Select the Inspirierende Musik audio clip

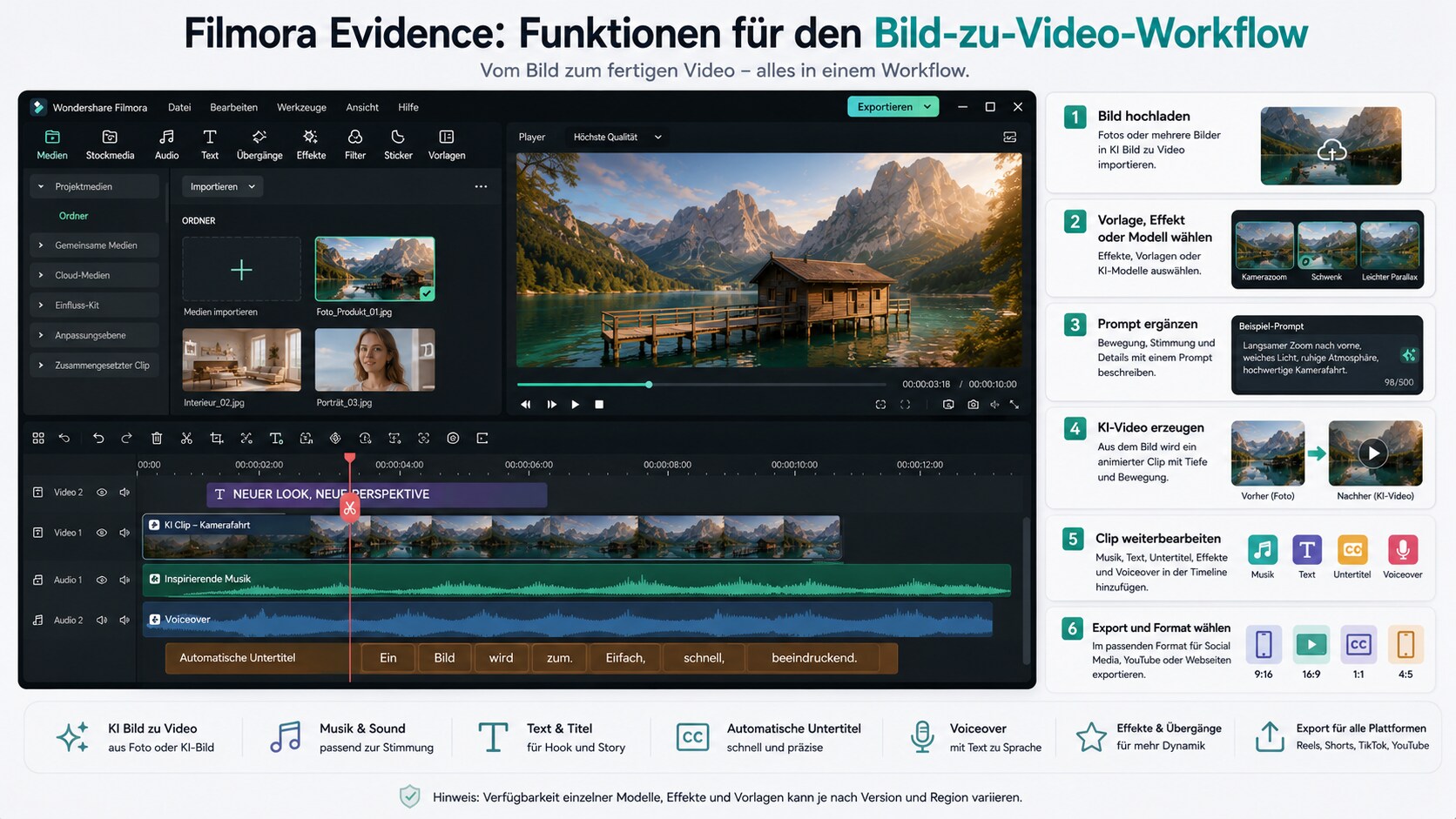[576, 580]
